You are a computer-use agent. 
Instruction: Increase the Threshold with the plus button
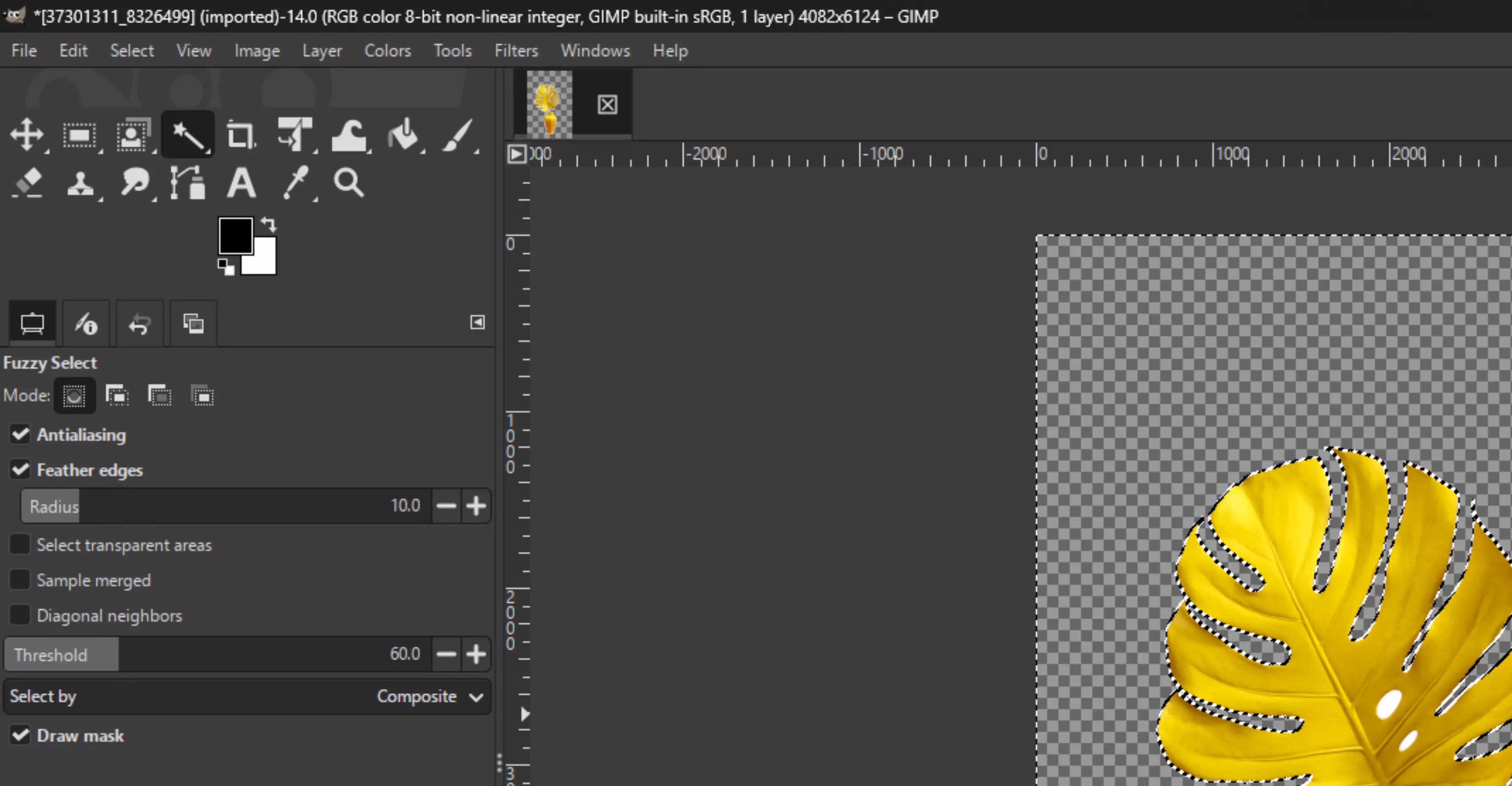[477, 653]
